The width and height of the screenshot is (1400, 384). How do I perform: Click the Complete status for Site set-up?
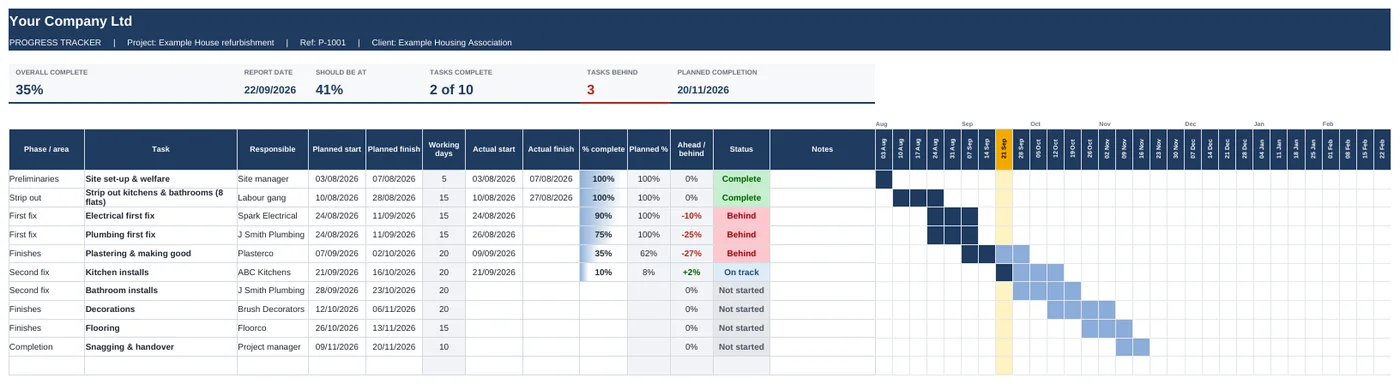[x=741, y=179]
